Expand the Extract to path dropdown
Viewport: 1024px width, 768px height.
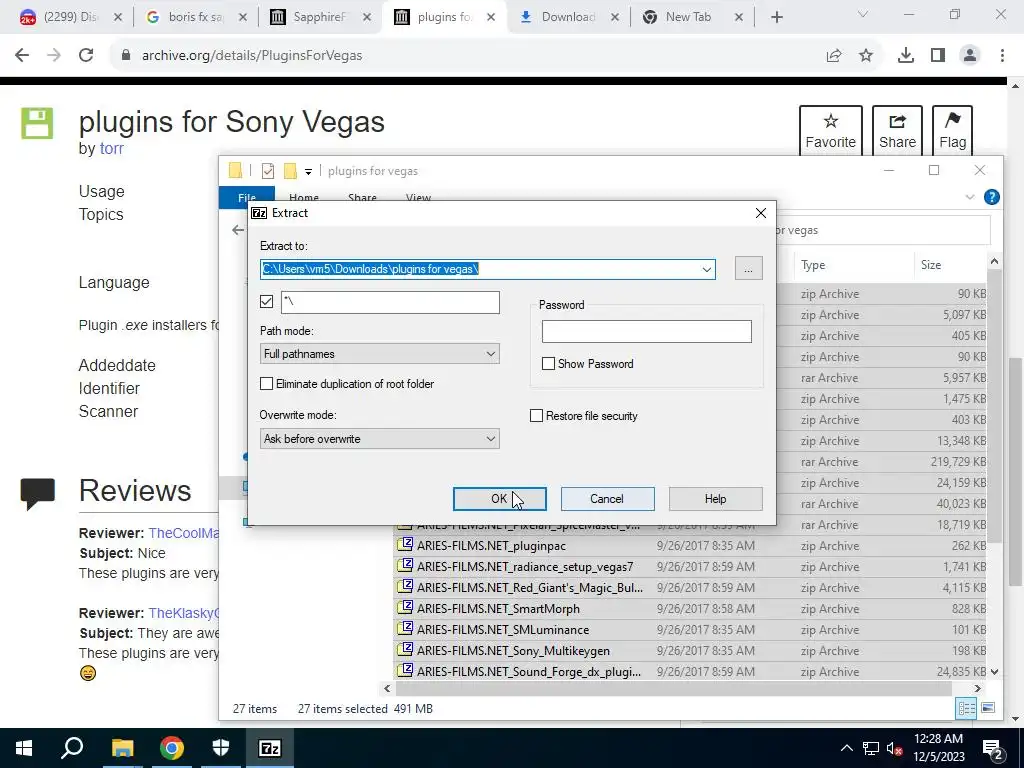(x=707, y=269)
